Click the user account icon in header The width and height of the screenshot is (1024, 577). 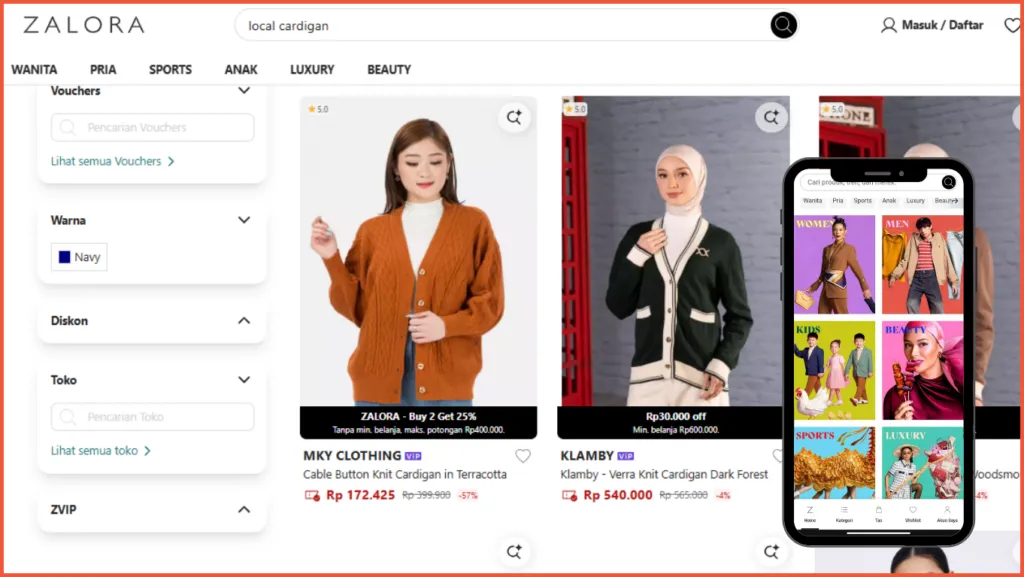coord(888,25)
